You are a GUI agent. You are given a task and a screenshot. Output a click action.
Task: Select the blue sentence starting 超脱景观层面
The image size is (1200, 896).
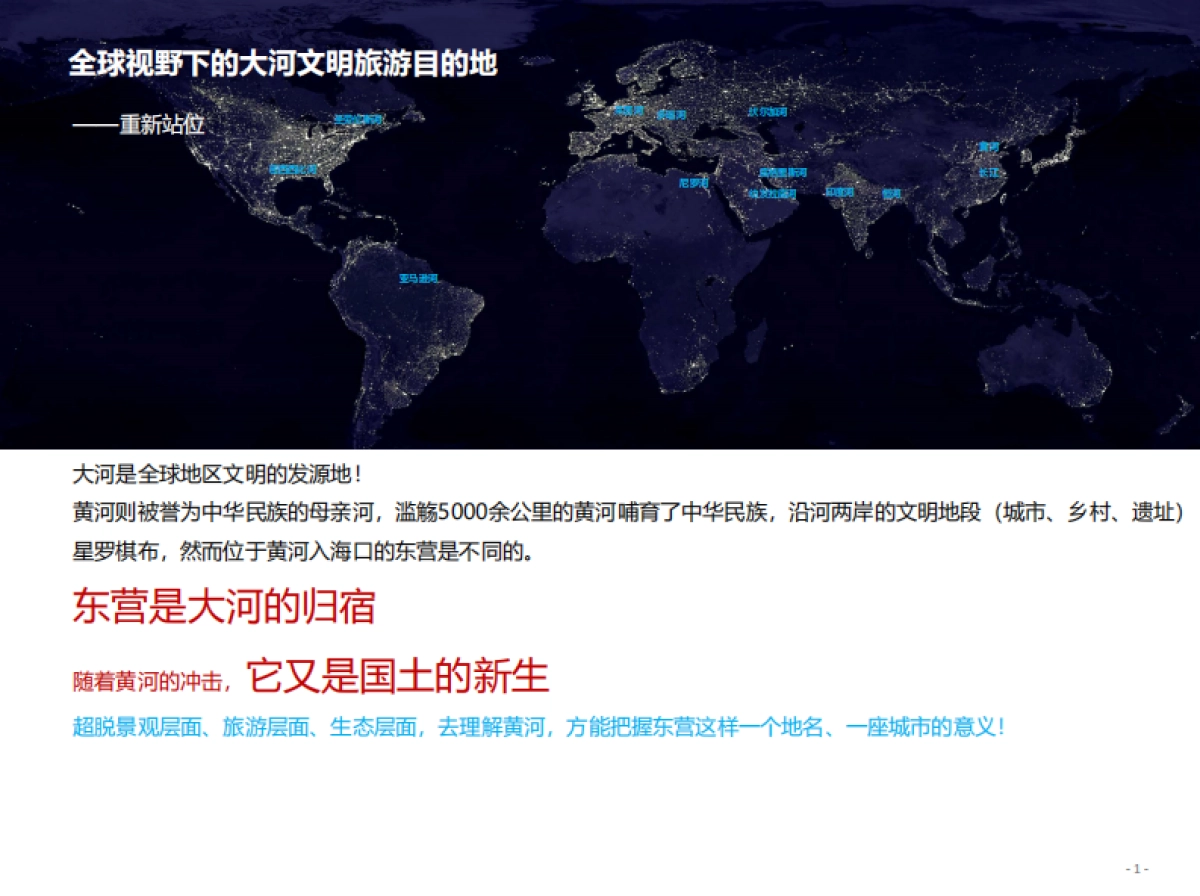pyautogui.click(x=538, y=727)
